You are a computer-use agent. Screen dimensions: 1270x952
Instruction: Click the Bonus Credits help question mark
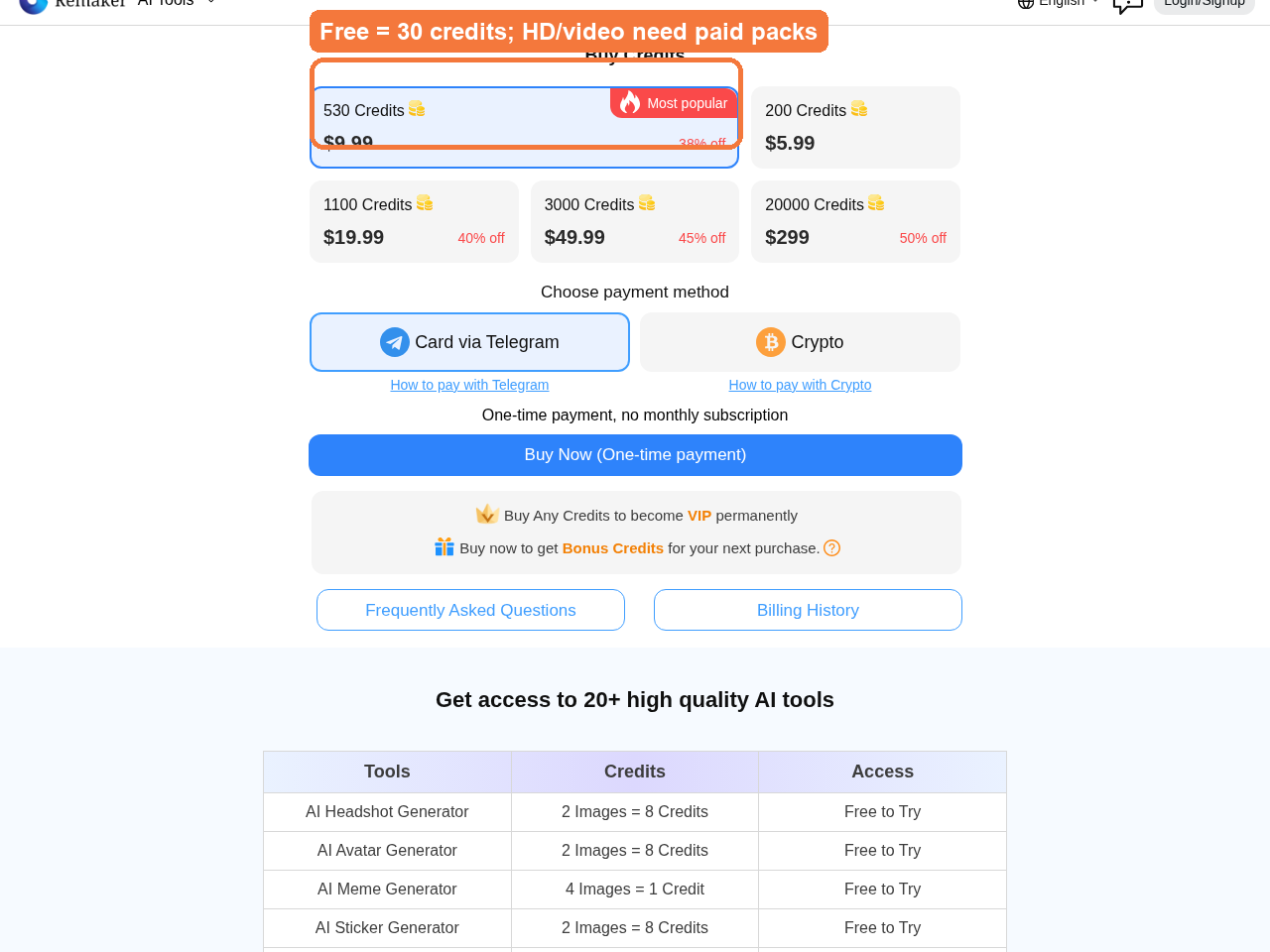(x=832, y=548)
